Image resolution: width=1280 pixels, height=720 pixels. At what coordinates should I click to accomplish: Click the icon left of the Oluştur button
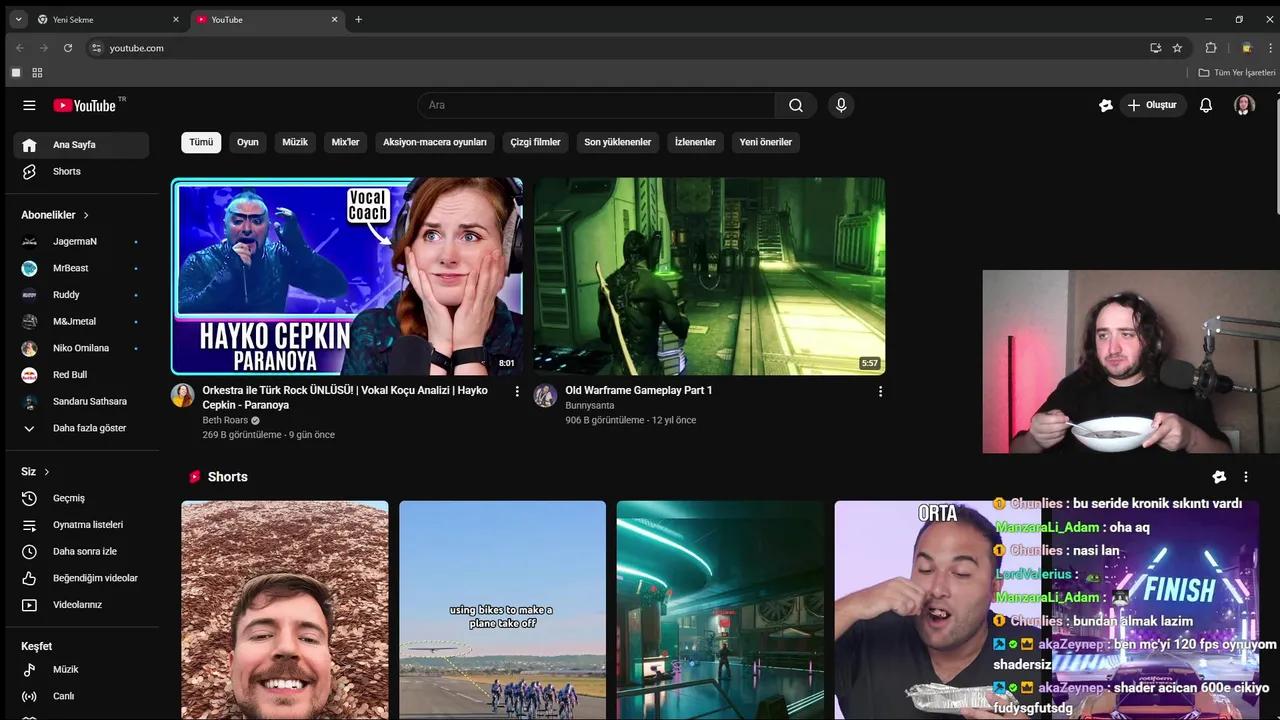click(1106, 105)
